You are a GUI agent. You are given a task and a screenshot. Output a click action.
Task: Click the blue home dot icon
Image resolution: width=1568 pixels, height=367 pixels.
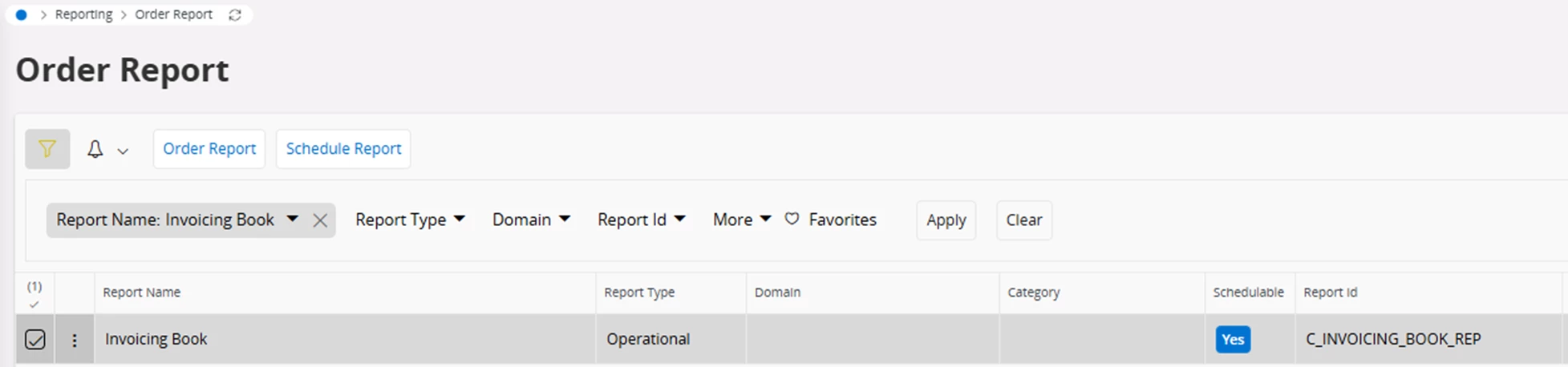click(x=22, y=14)
